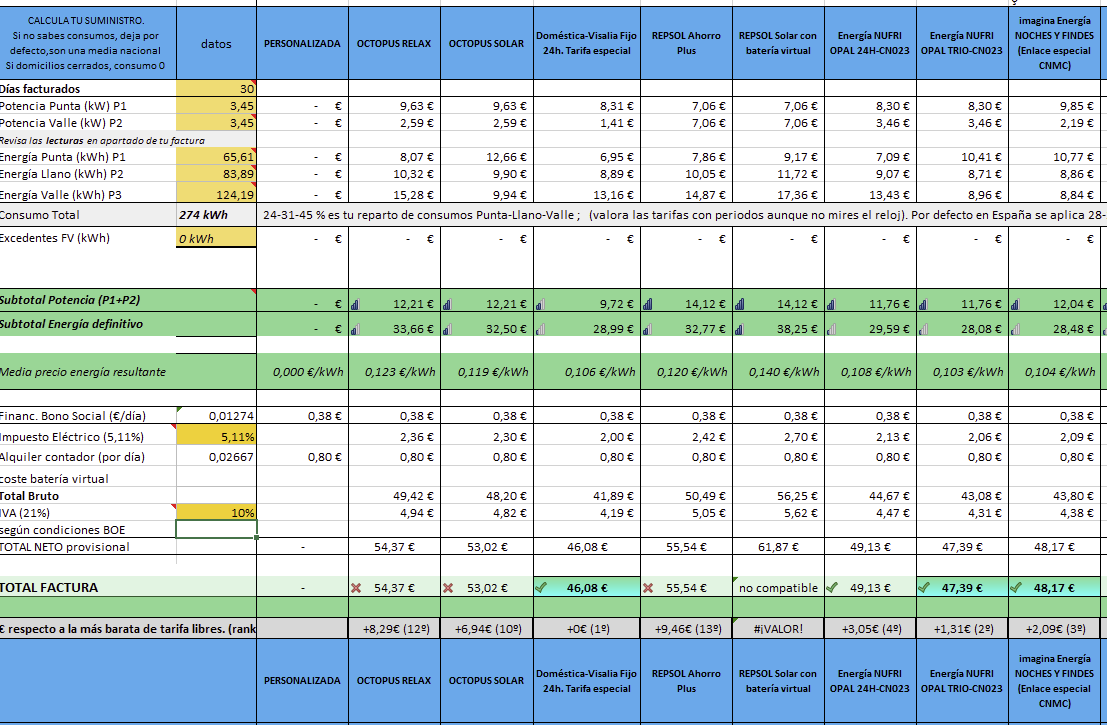Viewport: 1107px width, 725px height.
Task: Click the empty selected cell beside según condiciones BOE
Action: point(216,529)
